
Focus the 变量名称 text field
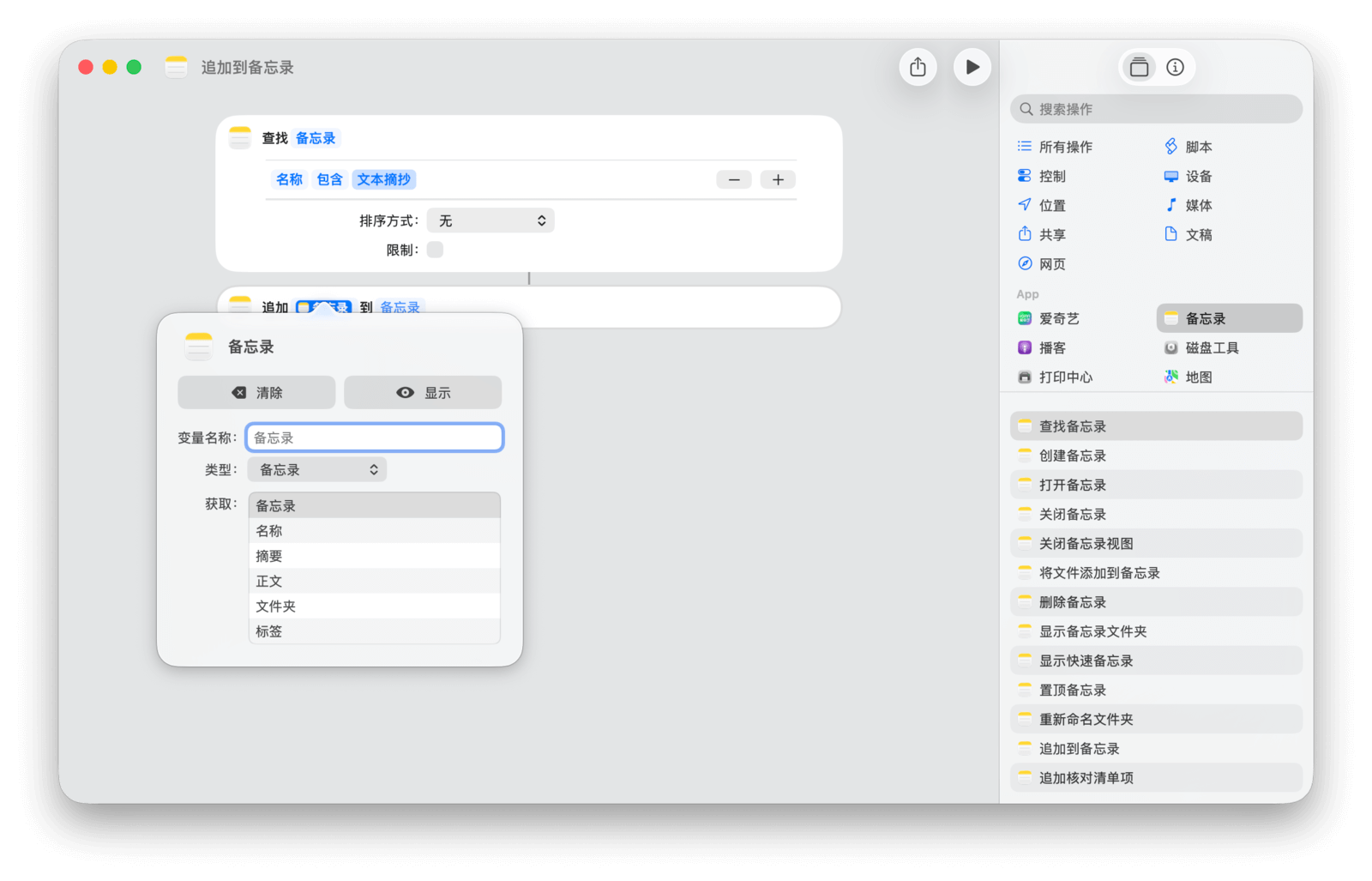click(x=374, y=437)
